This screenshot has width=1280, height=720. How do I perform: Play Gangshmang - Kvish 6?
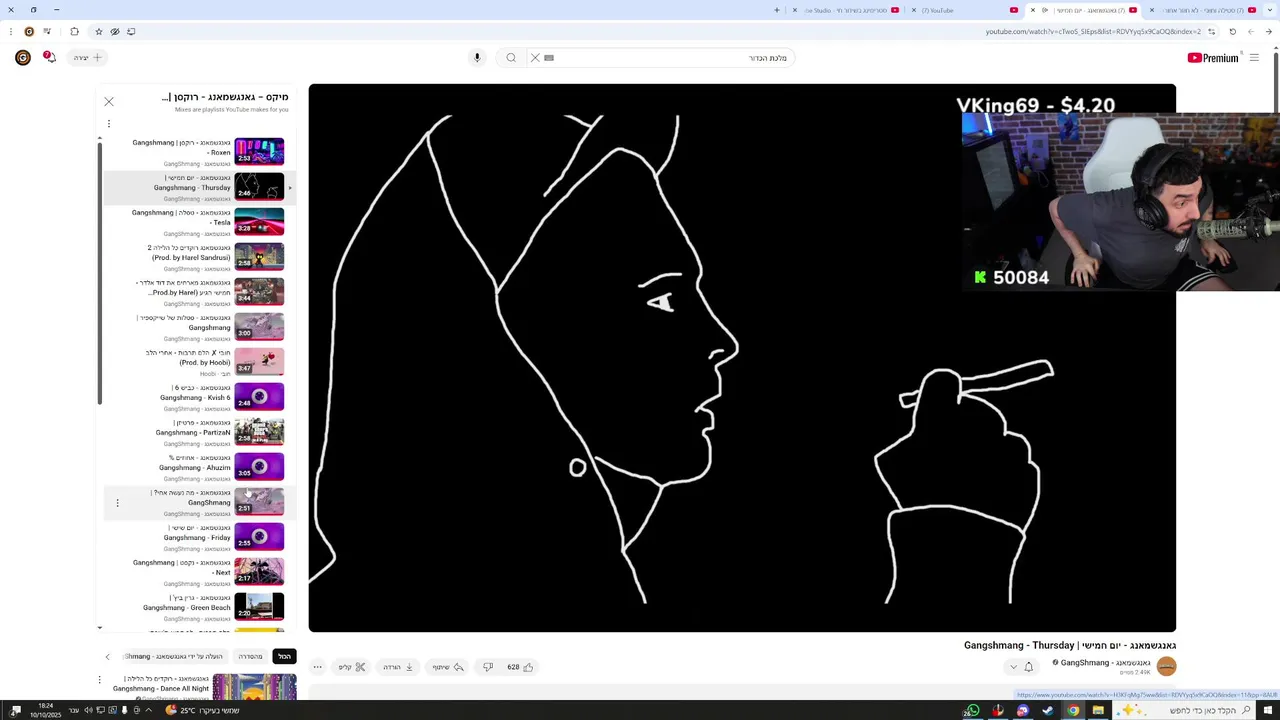click(198, 397)
